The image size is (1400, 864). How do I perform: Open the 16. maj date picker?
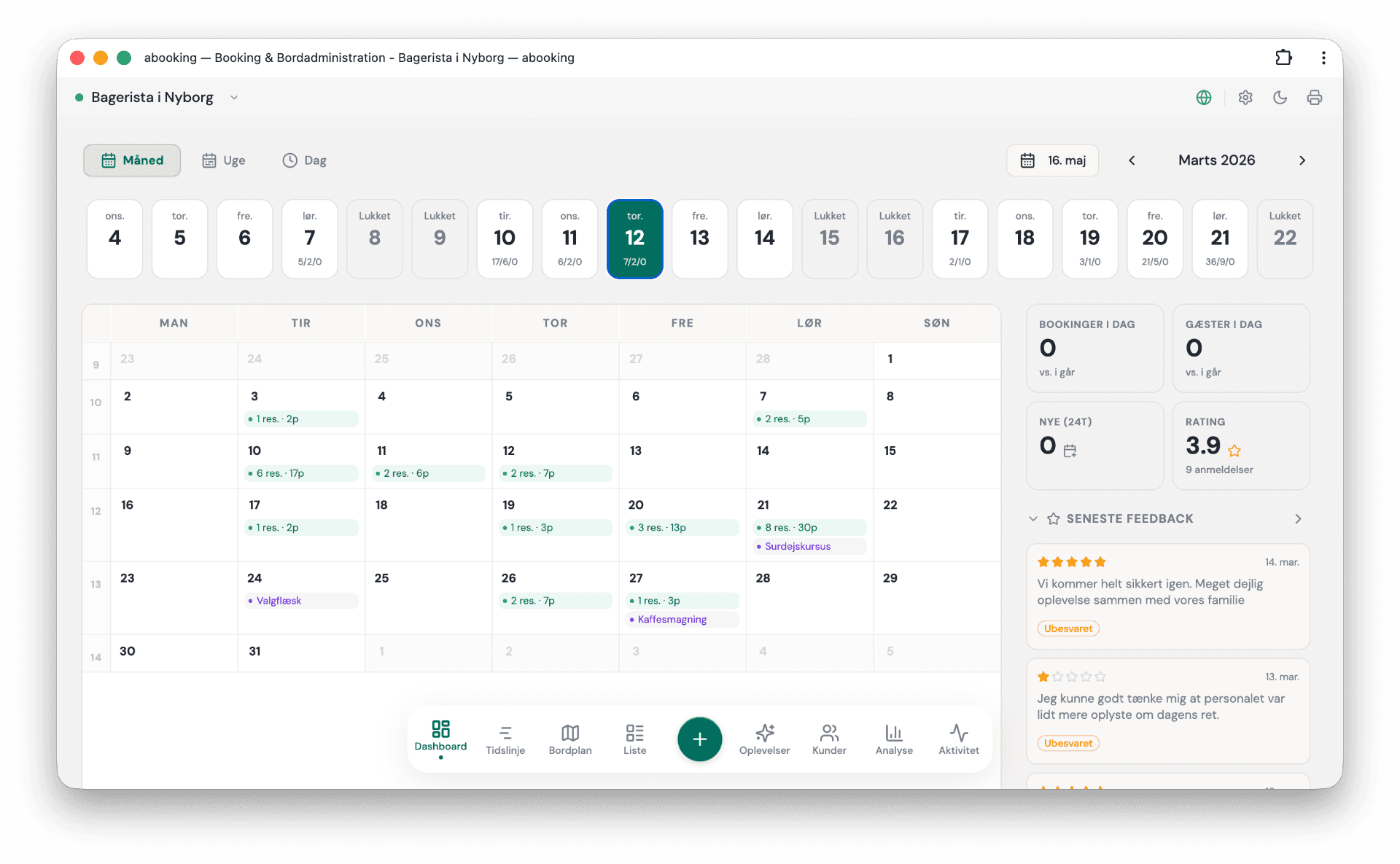point(1052,160)
